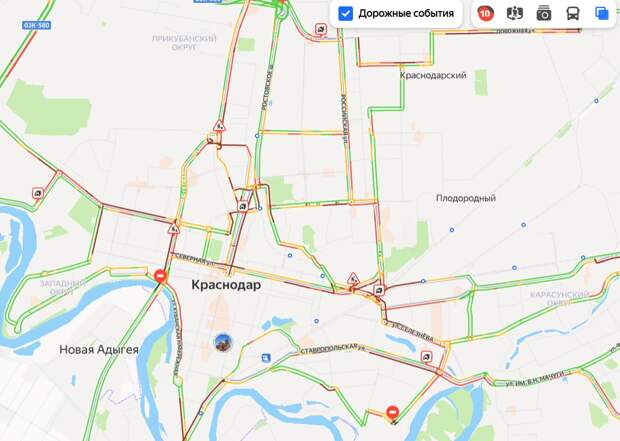
Task: Open the round photo thumbnail below Краснодар
Action: click(223, 343)
